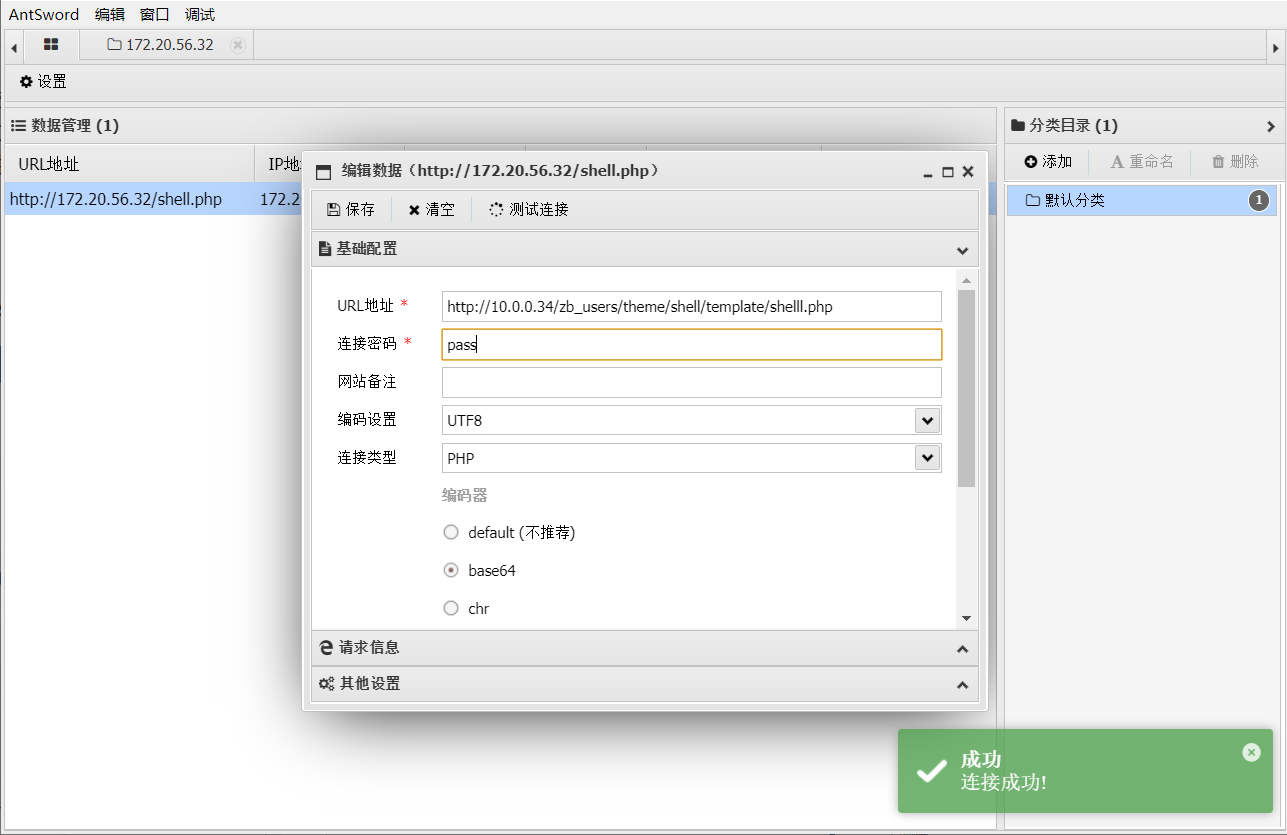Click the 其他设置 gears icon
The width and height of the screenshot is (1287, 835).
coord(327,684)
